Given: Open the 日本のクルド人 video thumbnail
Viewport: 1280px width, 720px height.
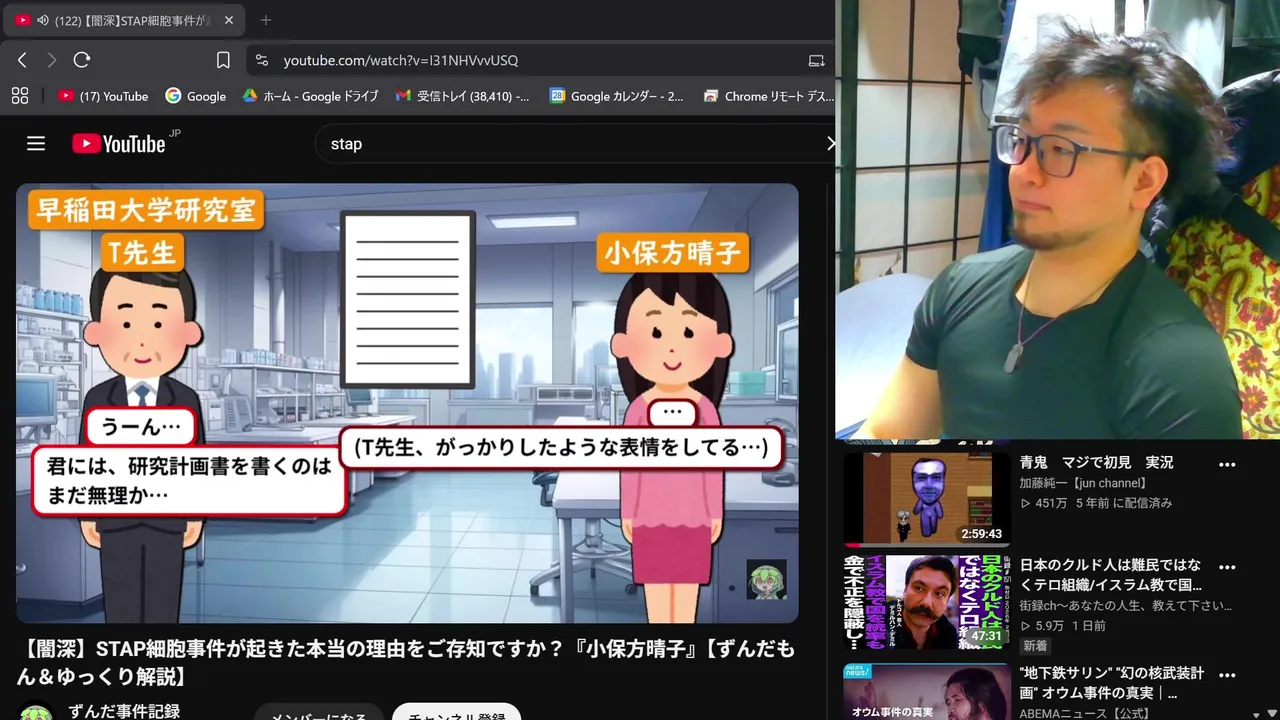Looking at the screenshot, I should [x=926, y=602].
